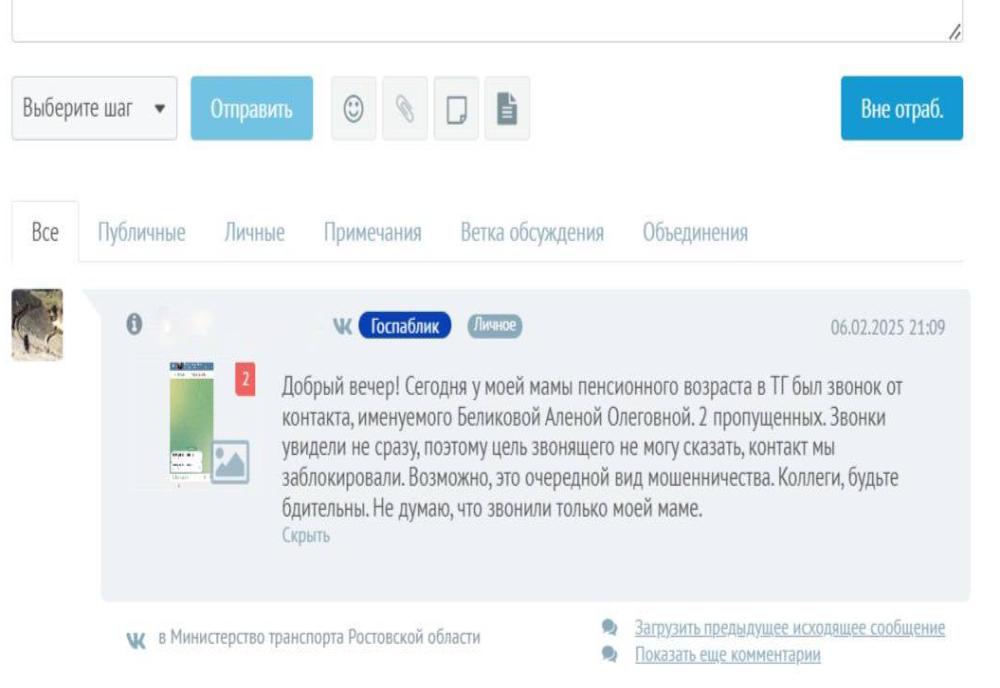Click the image placeholder icon on attachment
Image resolution: width=1000 pixels, height=688 pixels.
click(230, 461)
